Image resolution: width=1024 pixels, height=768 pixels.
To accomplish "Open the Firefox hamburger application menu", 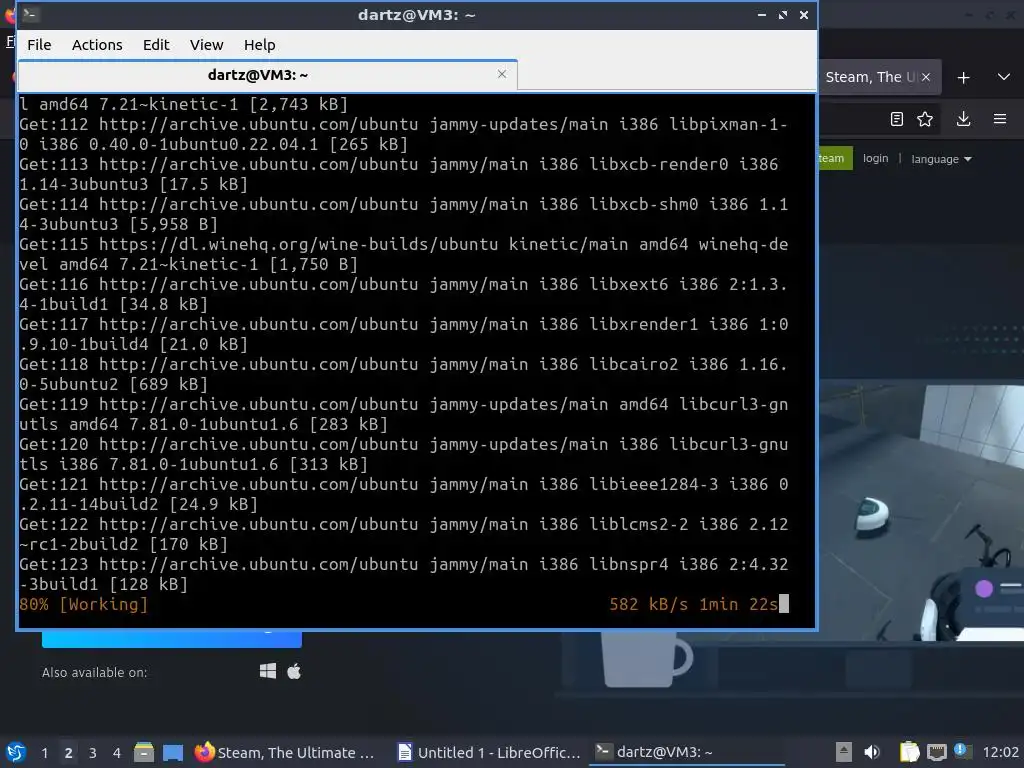I will (1000, 119).
